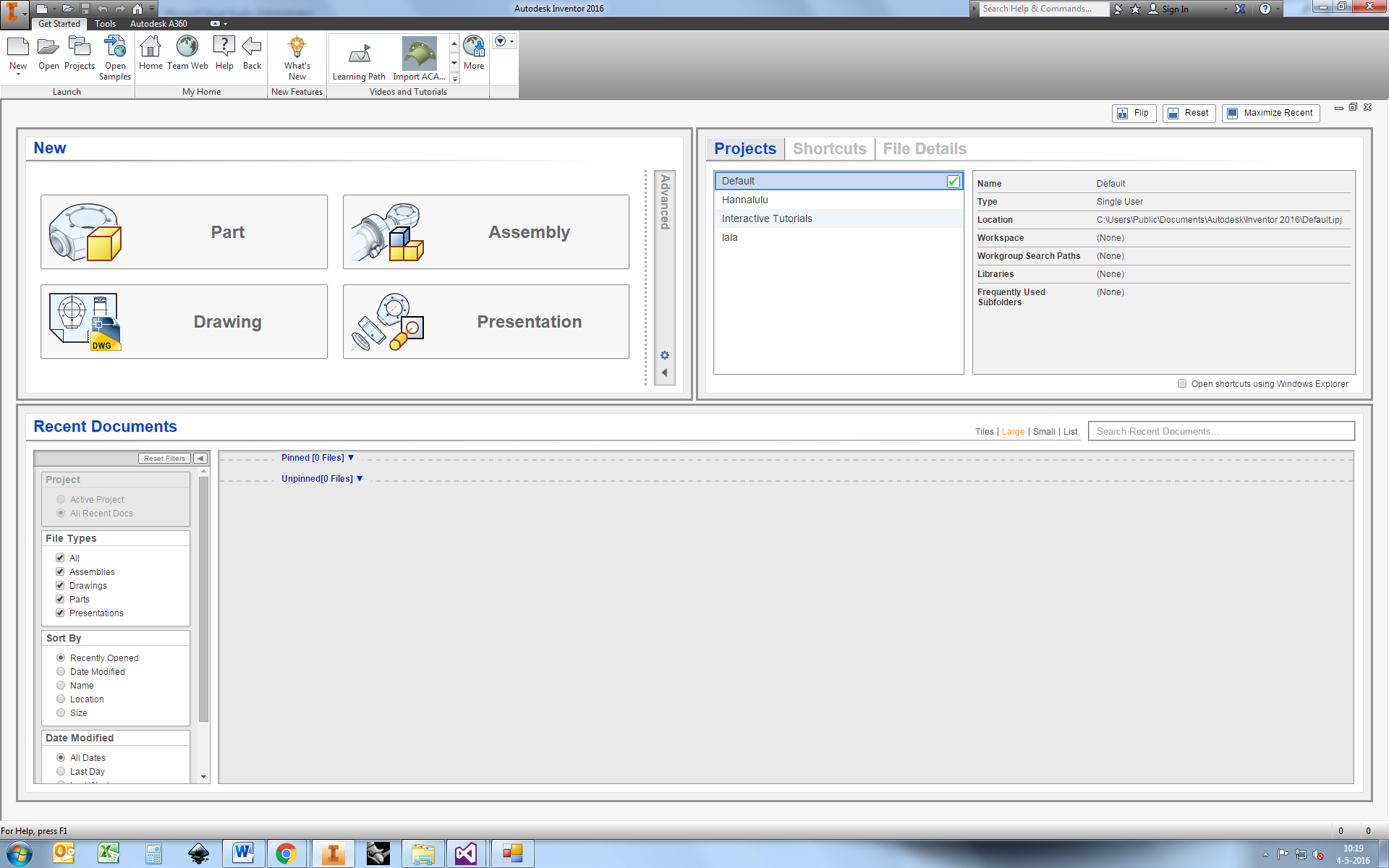Click the Search Recent Documents field

pos(1221,432)
